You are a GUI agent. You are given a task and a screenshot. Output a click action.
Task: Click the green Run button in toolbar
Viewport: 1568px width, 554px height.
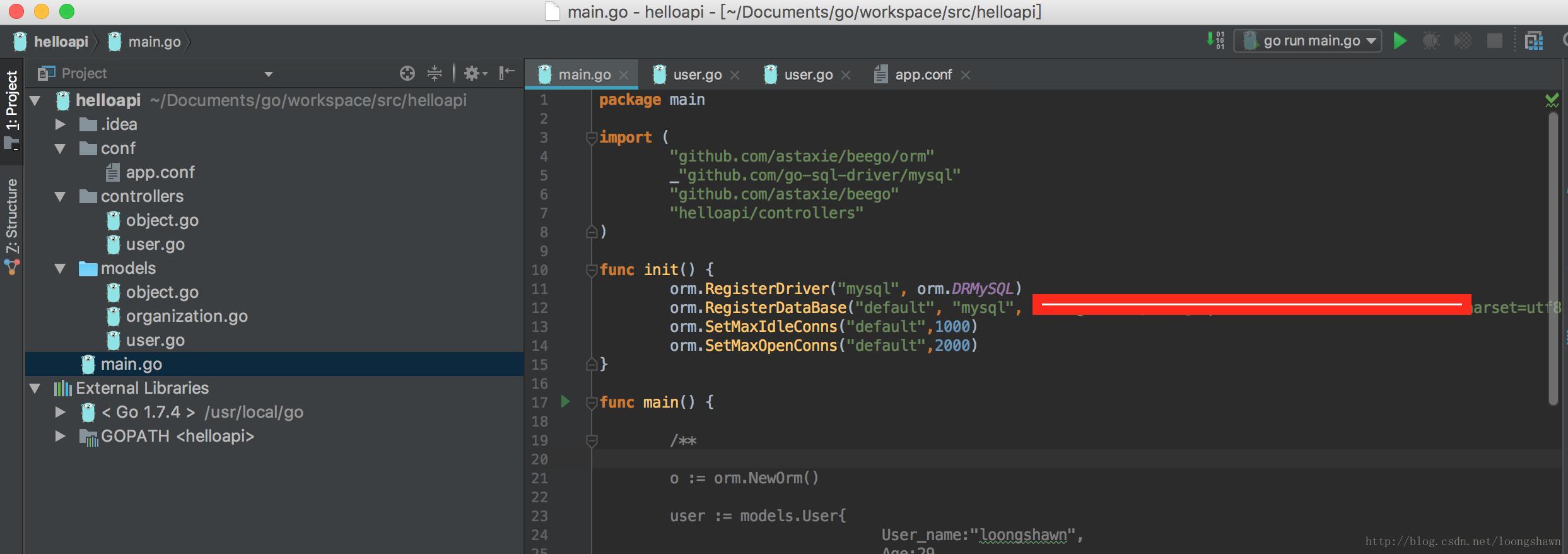[x=1400, y=41]
